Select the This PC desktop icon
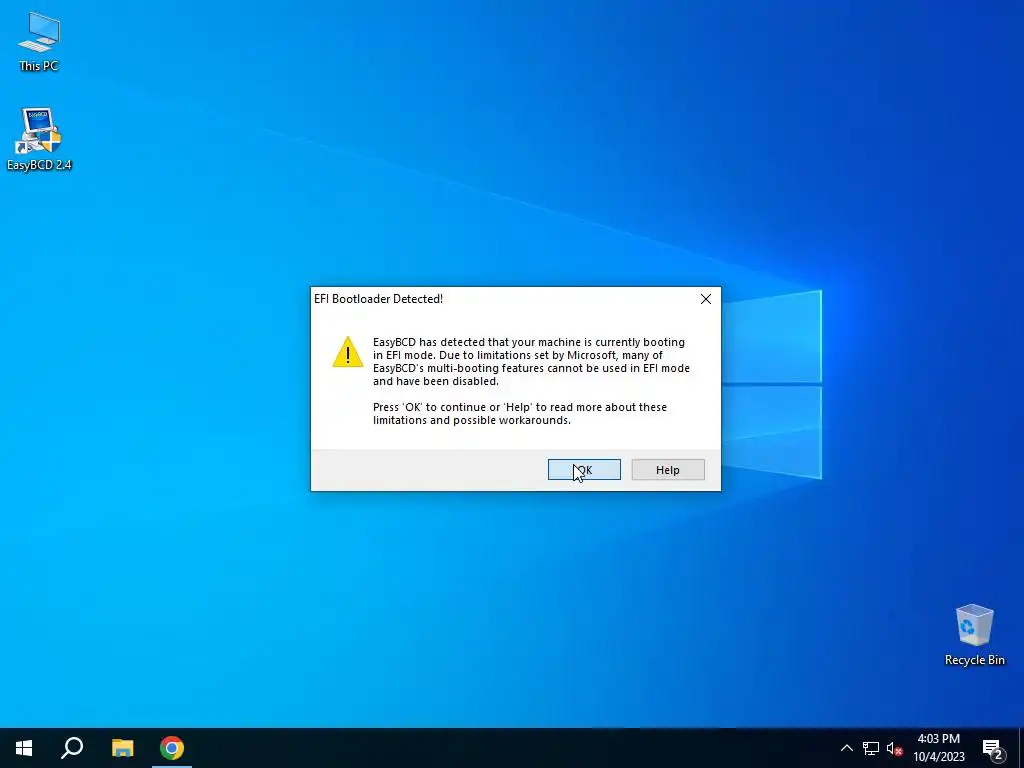 pyautogui.click(x=39, y=42)
